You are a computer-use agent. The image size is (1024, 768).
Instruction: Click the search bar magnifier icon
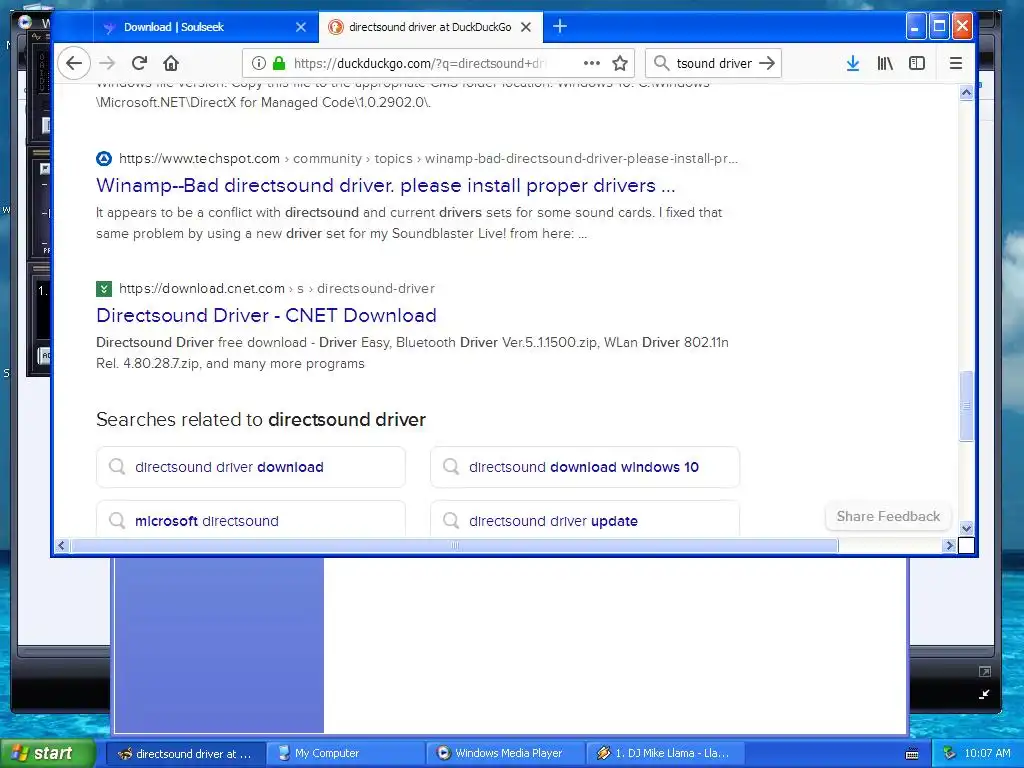click(661, 63)
